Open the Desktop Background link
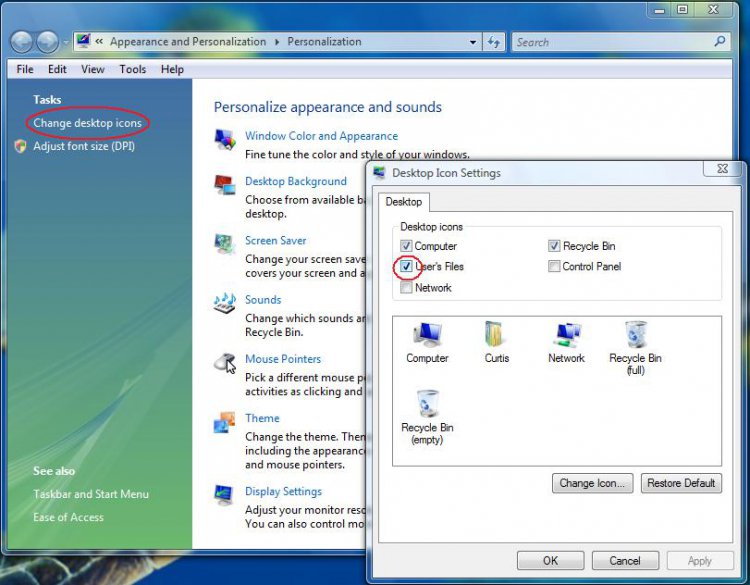 click(296, 181)
